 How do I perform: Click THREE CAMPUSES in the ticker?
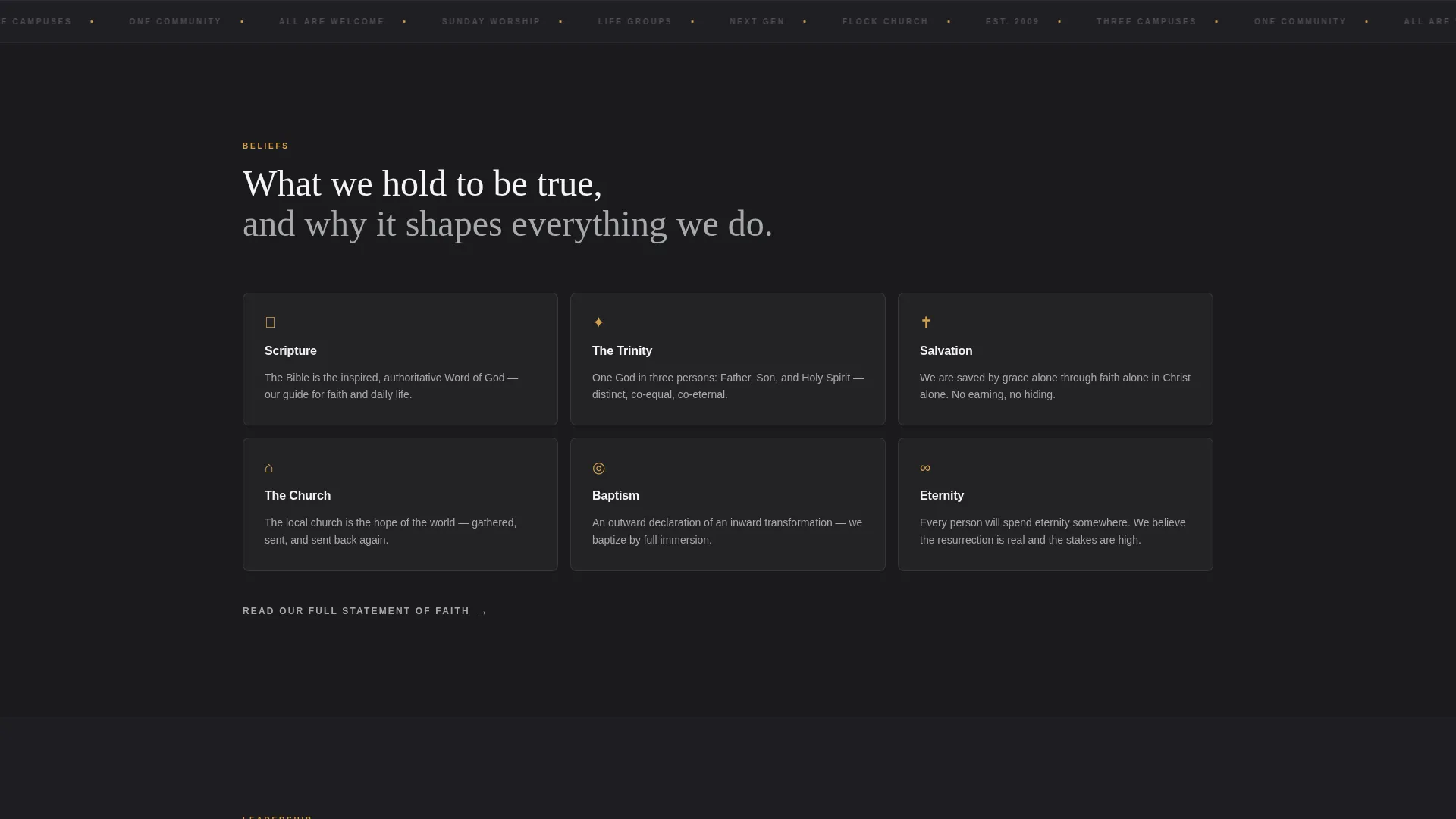coord(1146,21)
